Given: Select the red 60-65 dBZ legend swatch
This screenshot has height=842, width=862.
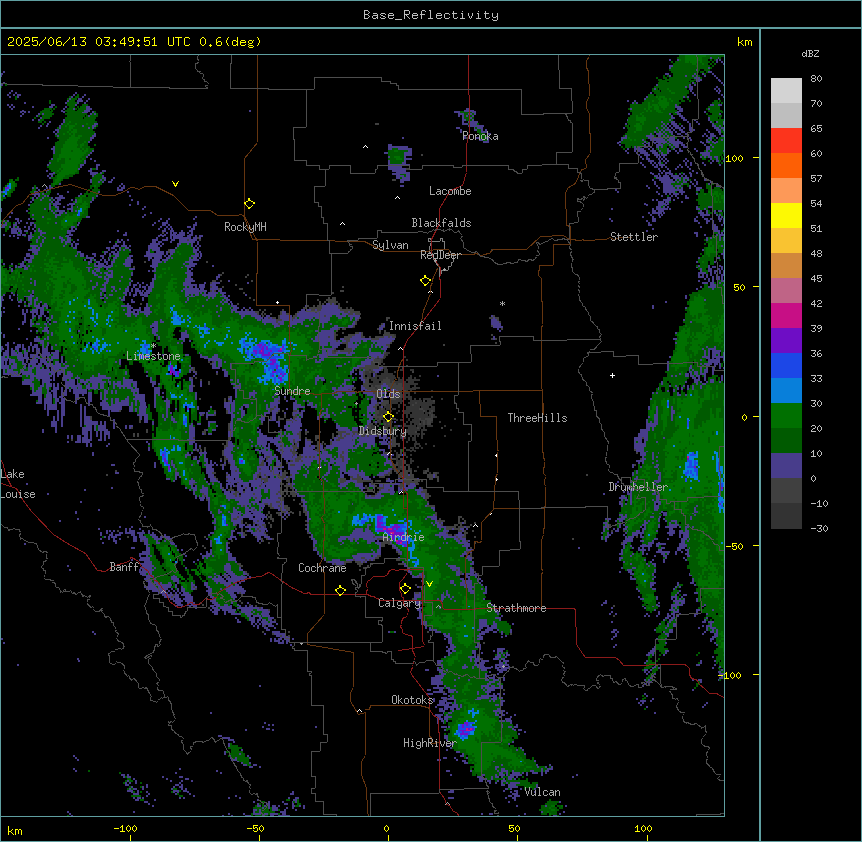Looking at the screenshot, I should 786,141.
